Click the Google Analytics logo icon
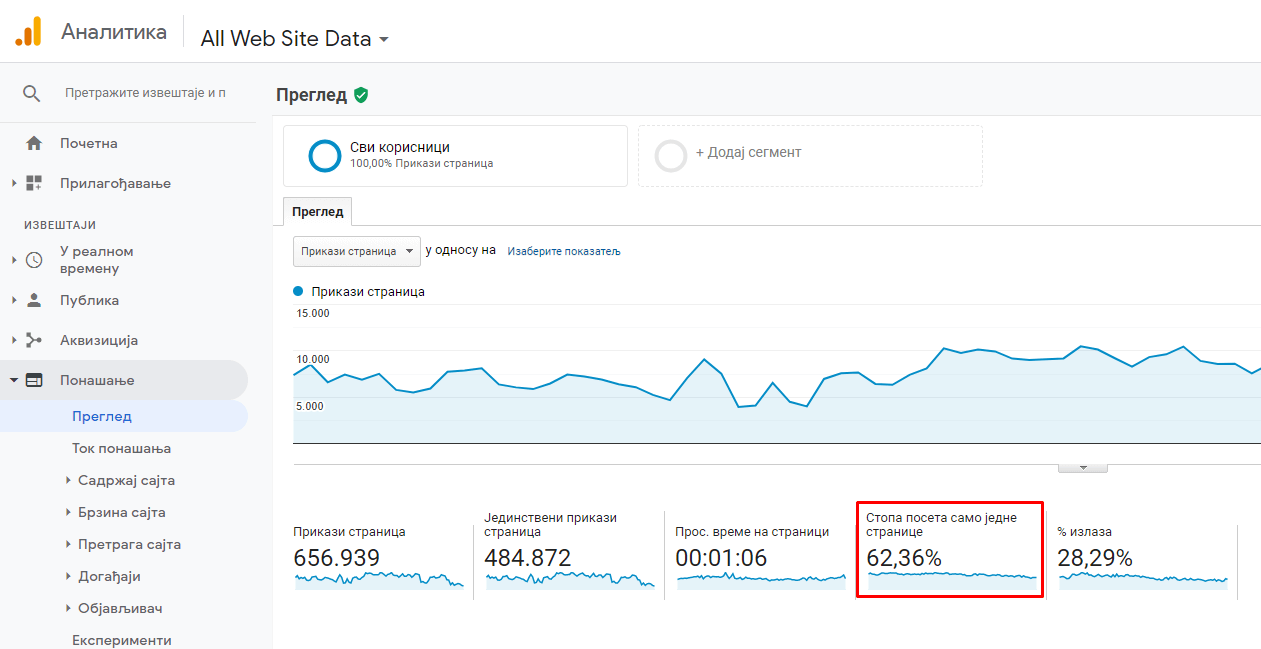The width and height of the screenshot is (1261, 649). (x=28, y=32)
